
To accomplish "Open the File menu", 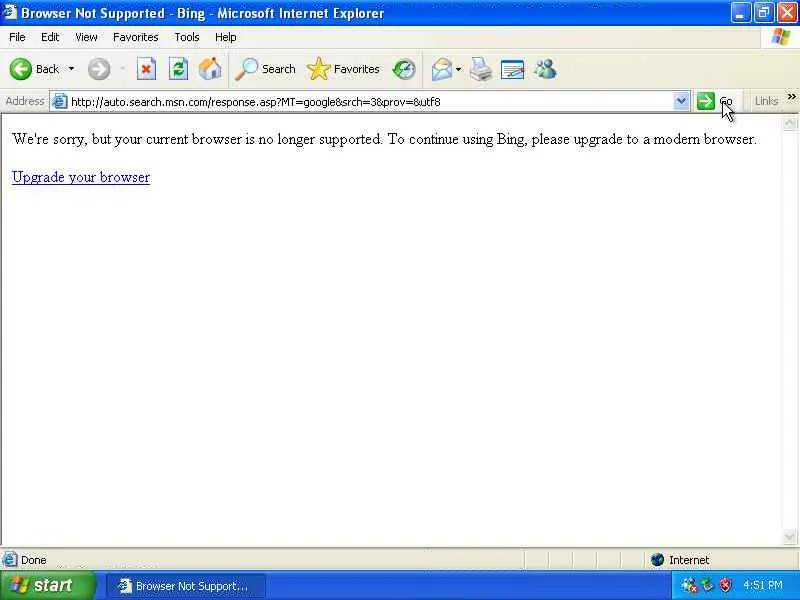I will click(x=17, y=37).
